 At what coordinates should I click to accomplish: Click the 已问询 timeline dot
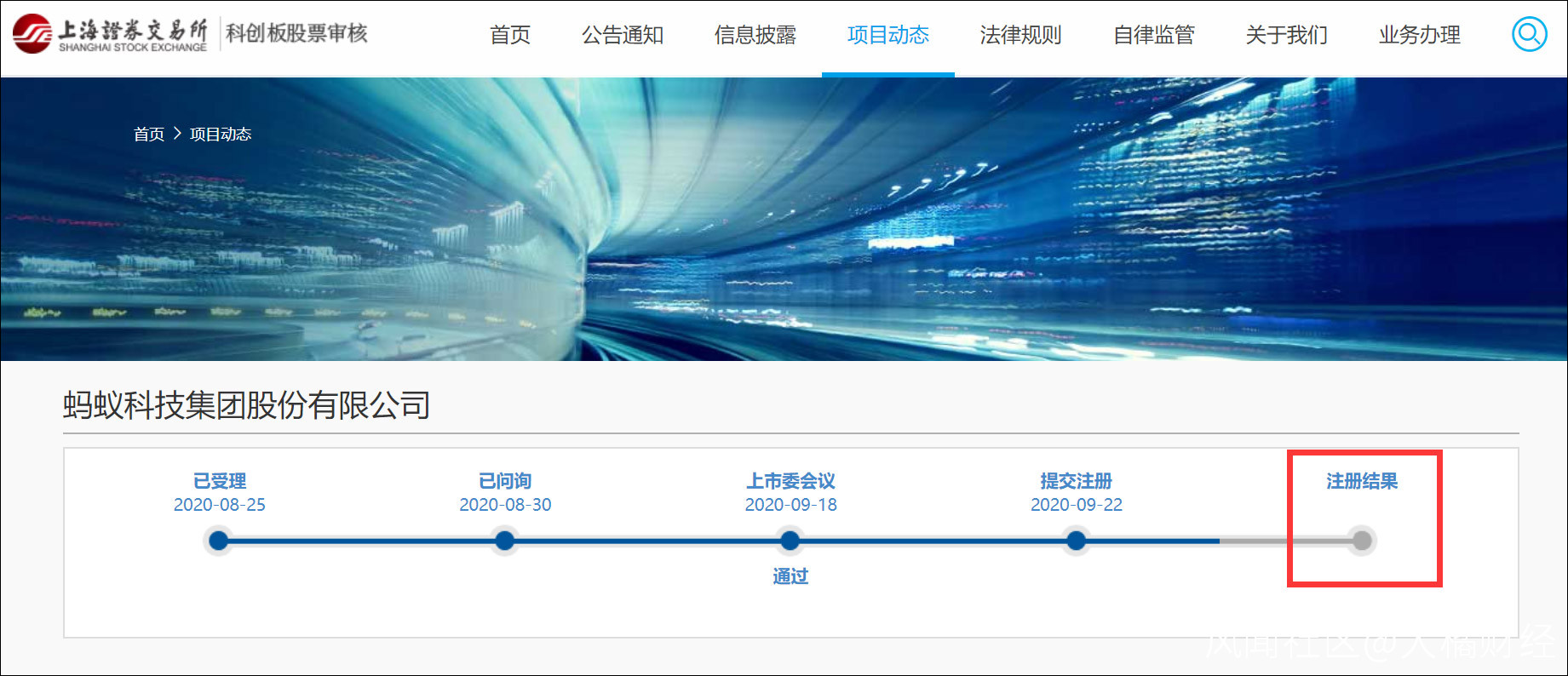tap(505, 541)
